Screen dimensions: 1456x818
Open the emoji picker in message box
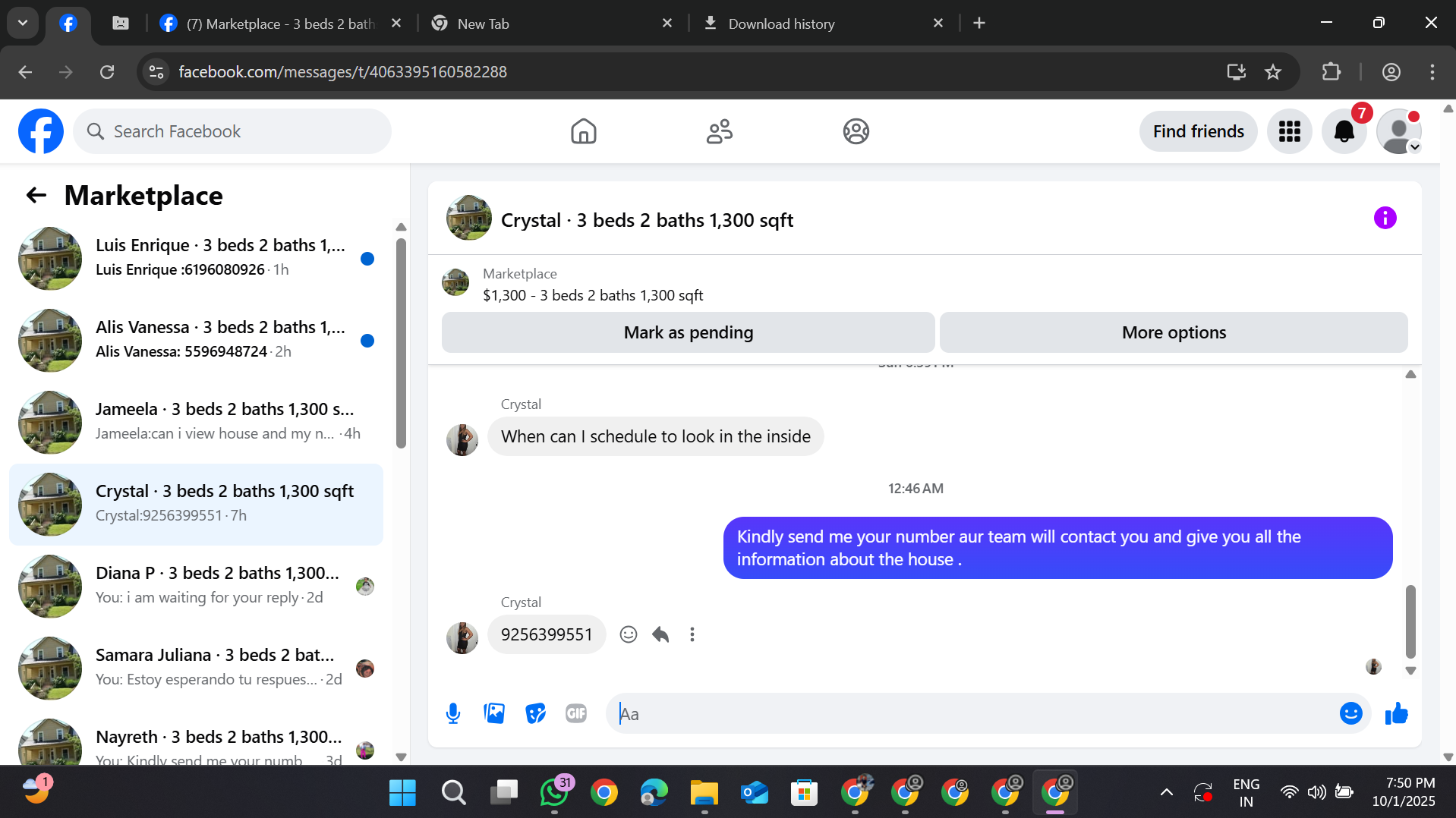pyautogui.click(x=1350, y=713)
